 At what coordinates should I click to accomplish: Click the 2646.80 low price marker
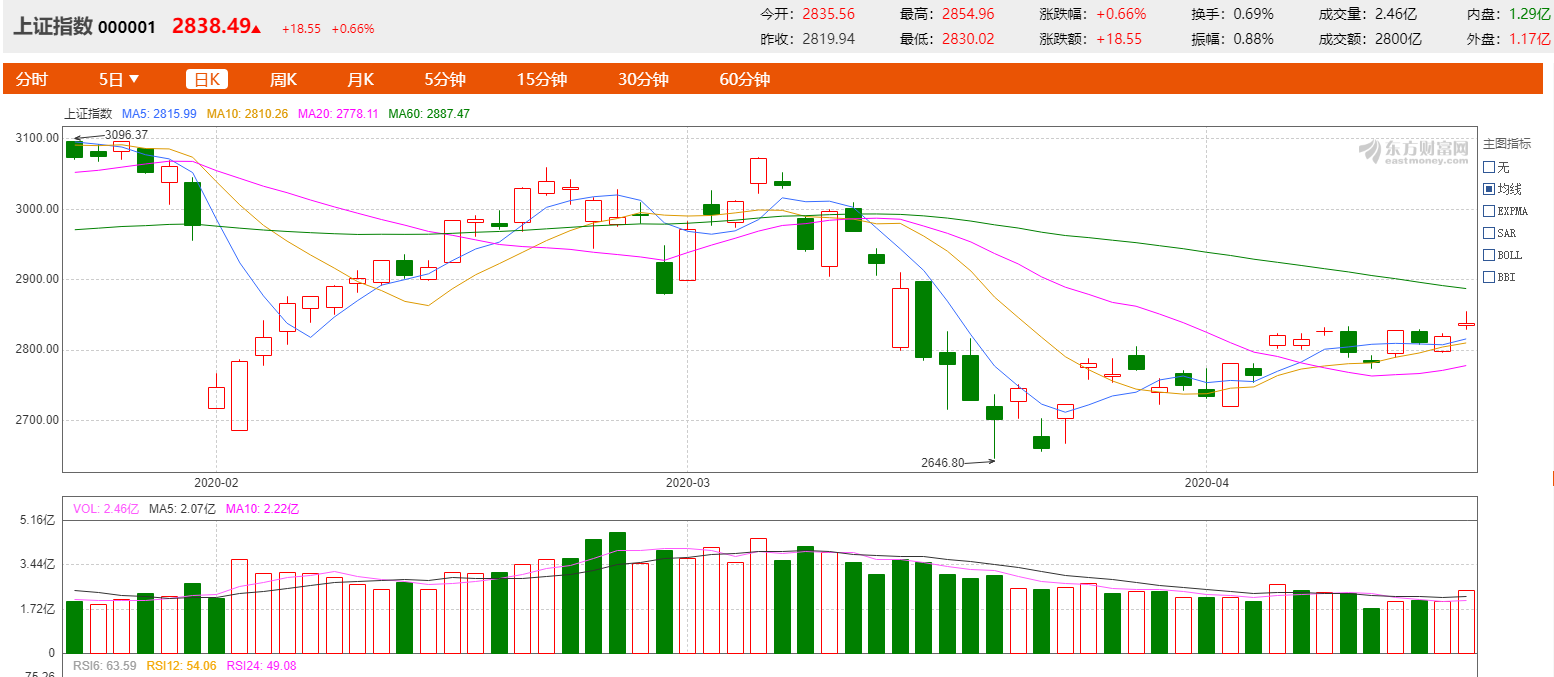click(943, 462)
